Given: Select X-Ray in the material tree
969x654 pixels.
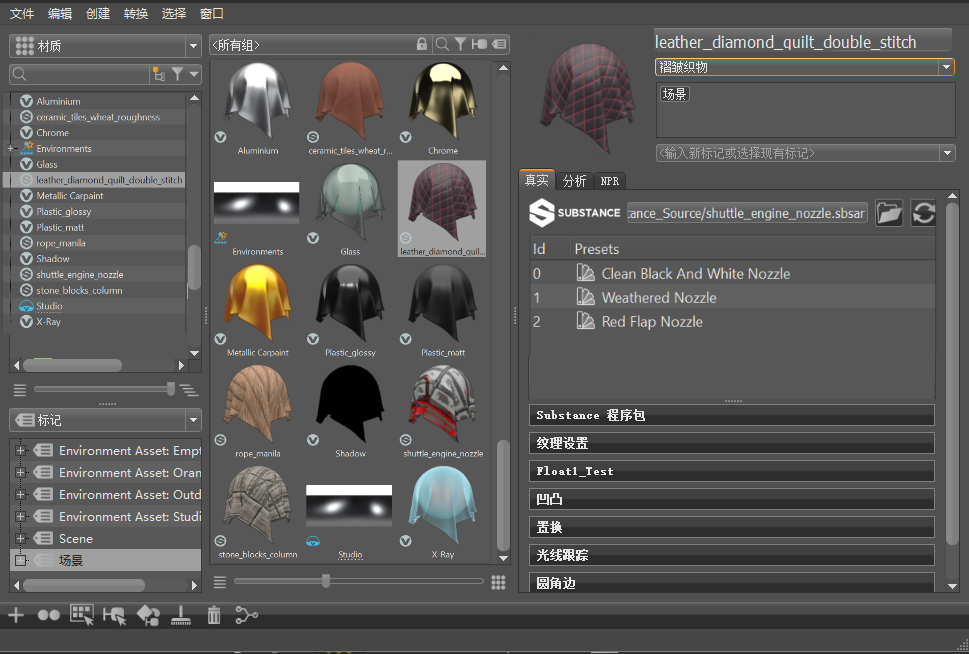Looking at the screenshot, I should pyautogui.click(x=48, y=321).
